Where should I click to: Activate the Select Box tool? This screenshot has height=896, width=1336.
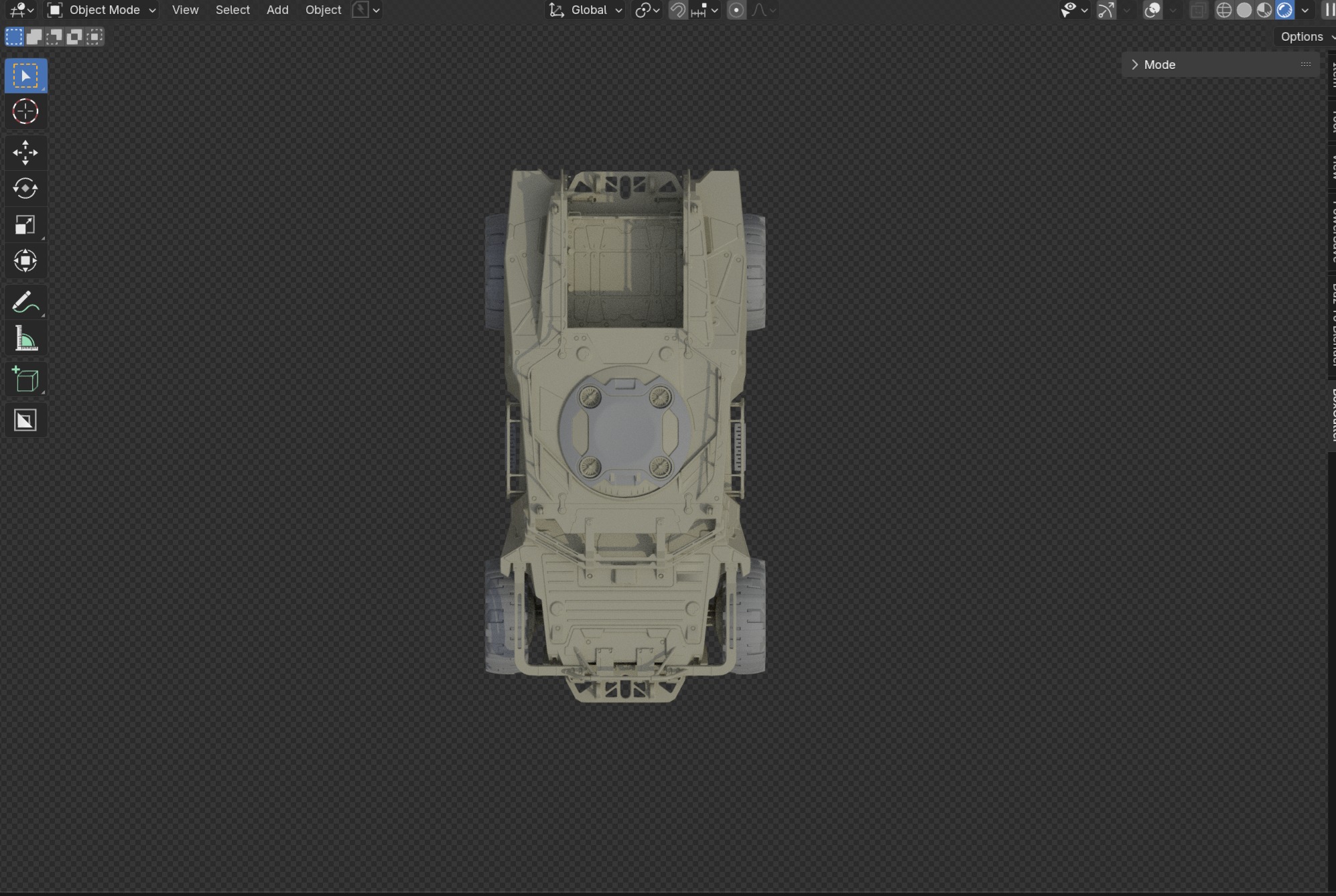(25, 76)
